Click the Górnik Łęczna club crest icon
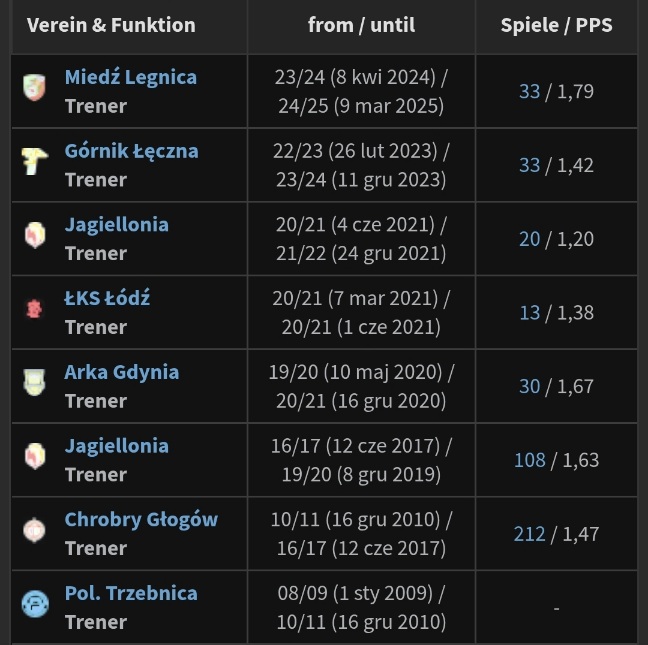This screenshot has height=645, width=648. tap(34, 162)
